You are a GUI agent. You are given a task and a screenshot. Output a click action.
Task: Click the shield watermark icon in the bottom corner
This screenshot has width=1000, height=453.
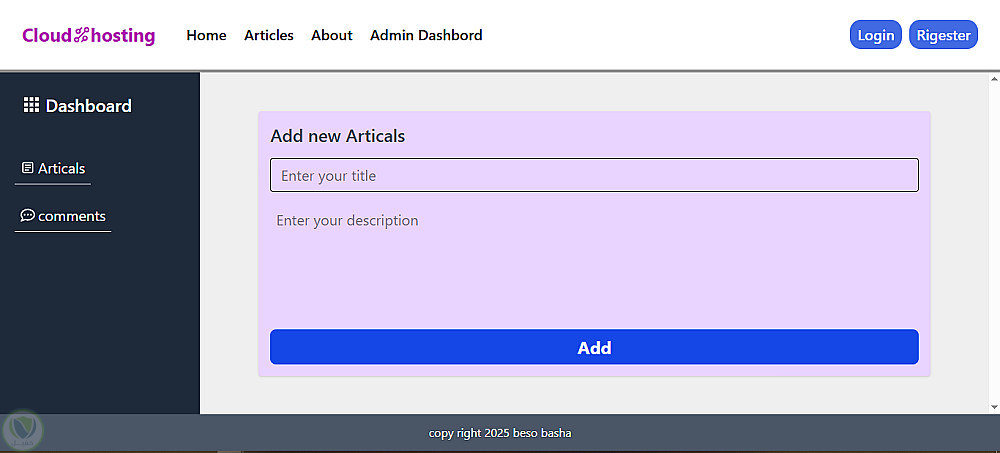point(22,430)
